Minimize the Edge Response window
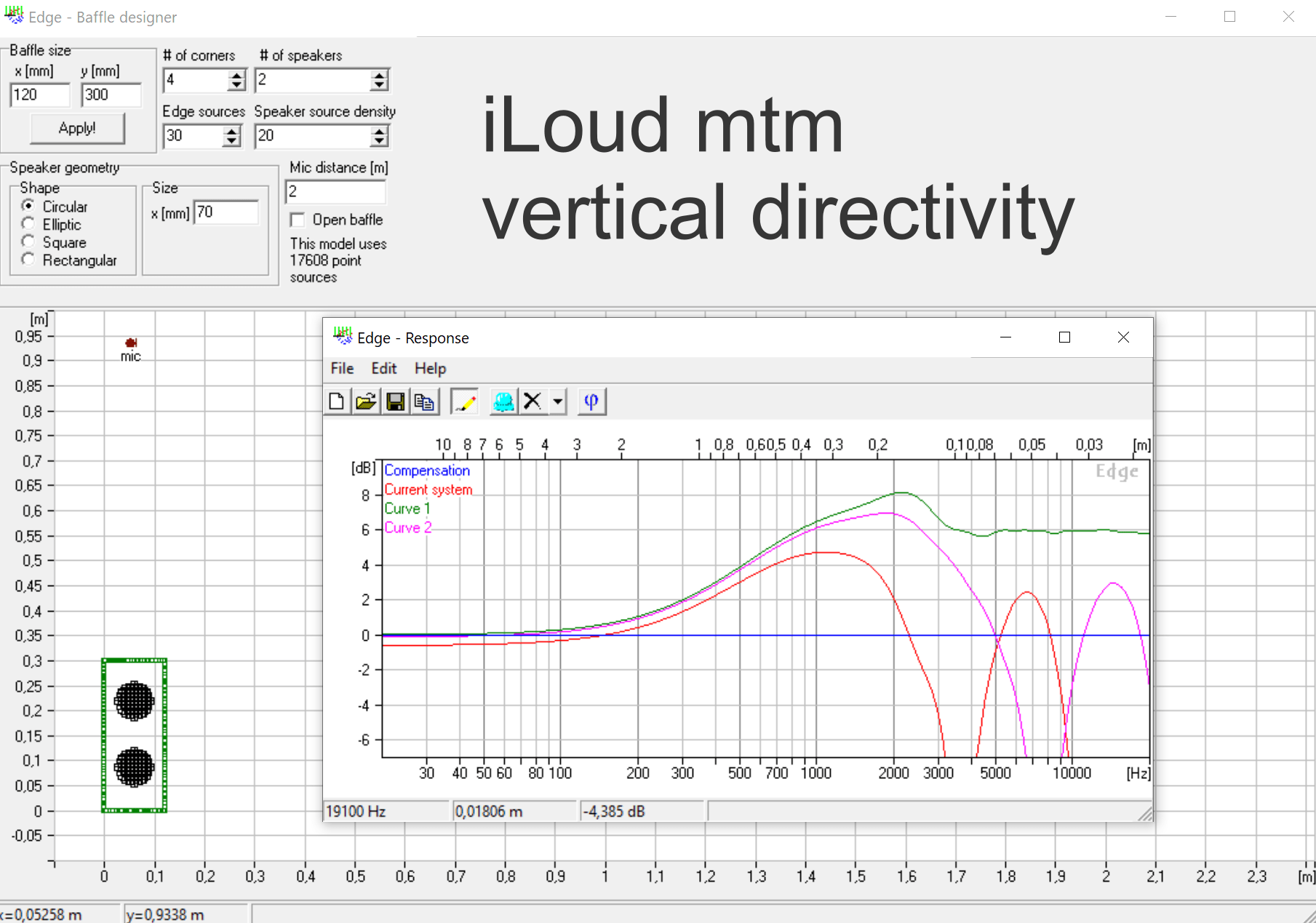The height and width of the screenshot is (923, 1316). tap(1006, 337)
